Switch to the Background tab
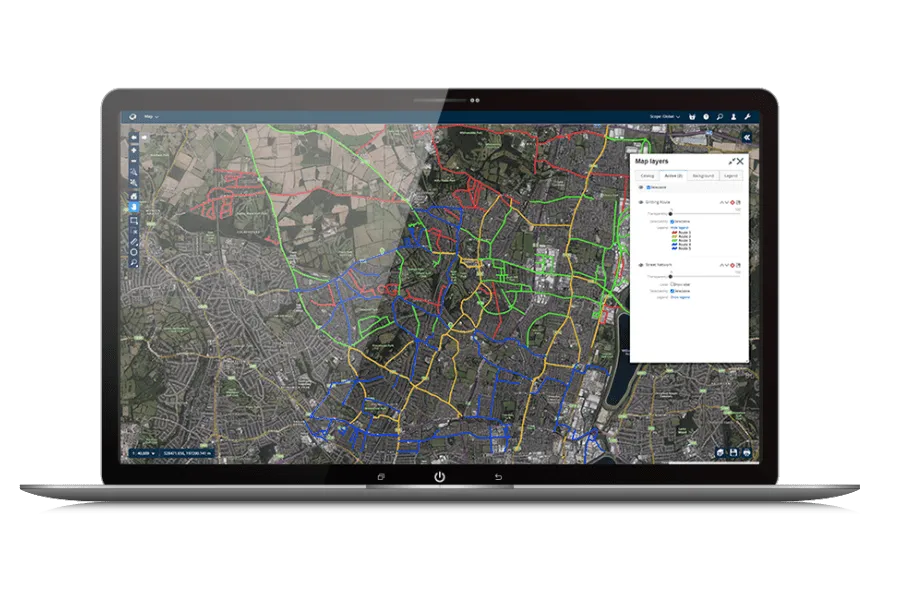Screen dimensions: 900x600 point(703,175)
